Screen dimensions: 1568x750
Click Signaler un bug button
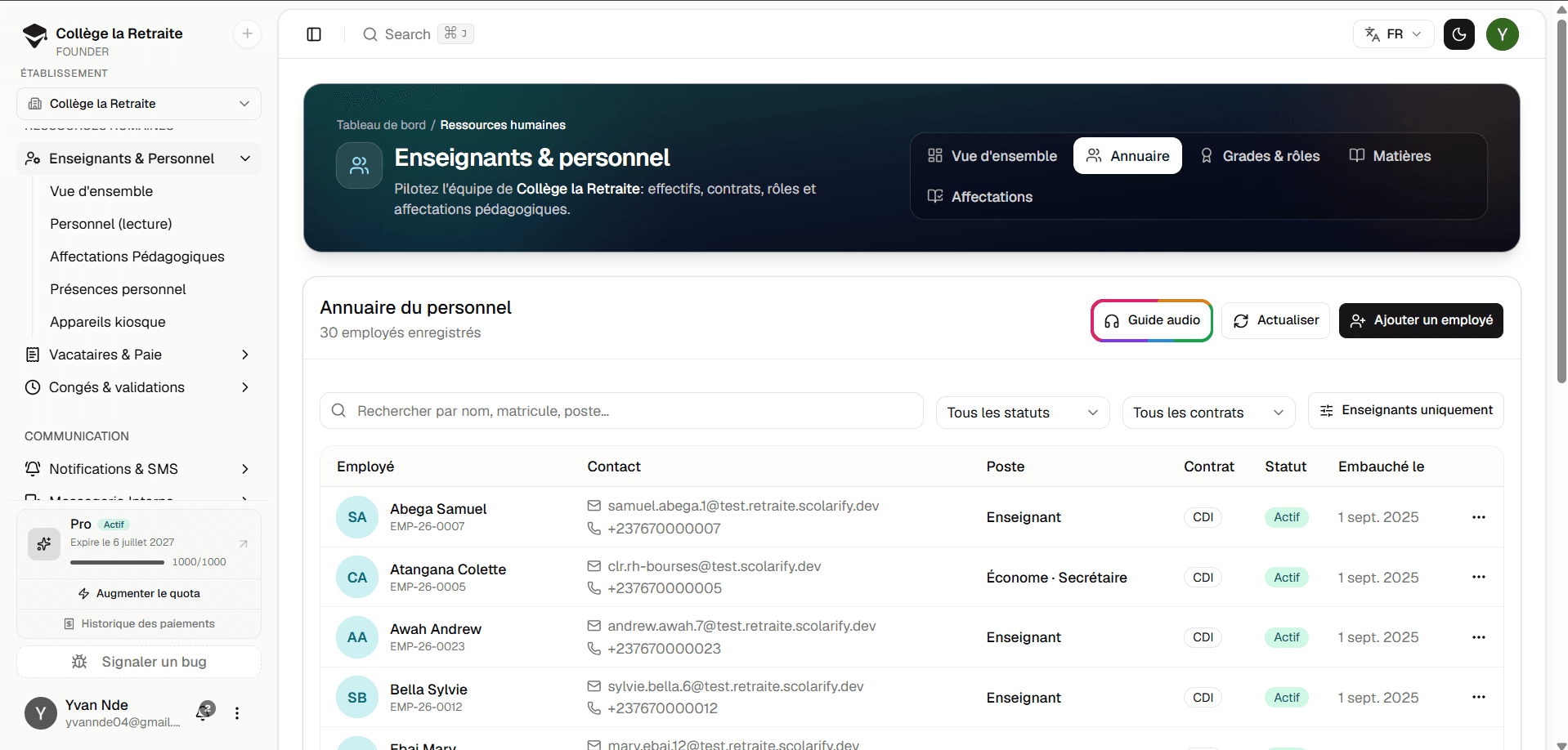pyautogui.click(x=139, y=662)
